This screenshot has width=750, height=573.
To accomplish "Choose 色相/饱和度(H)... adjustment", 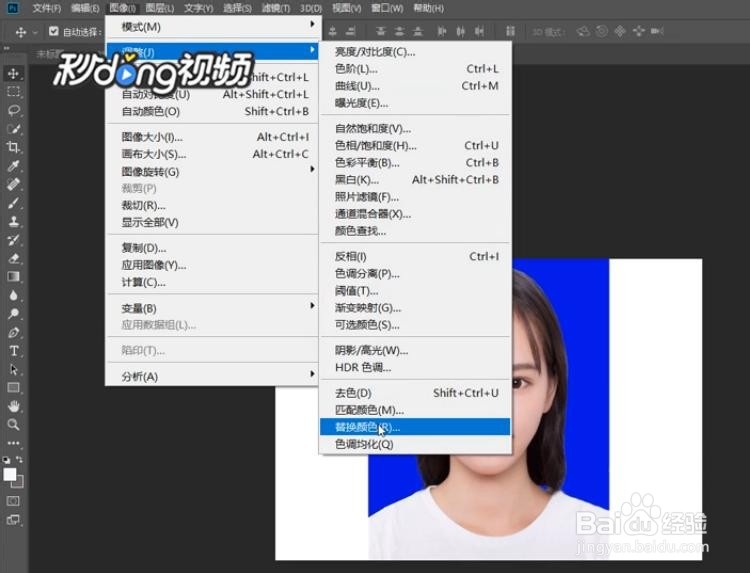I will [415, 145].
